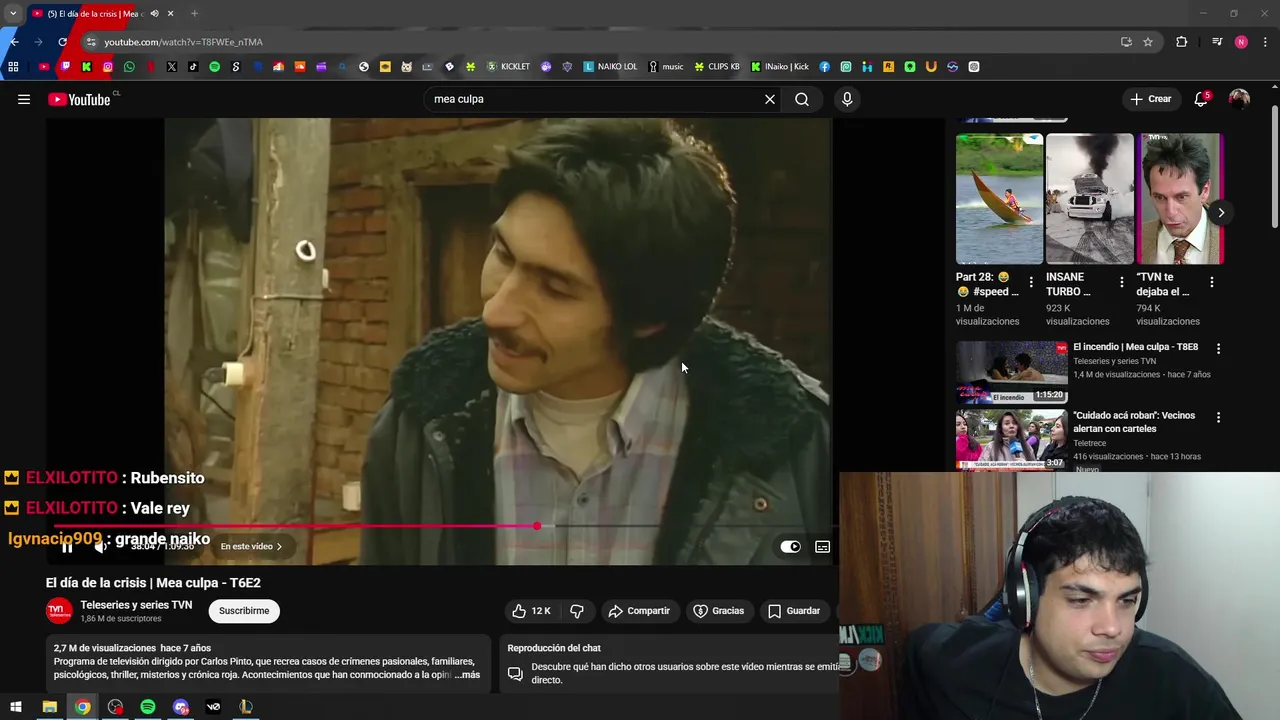Open a new browser tab
The height and width of the screenshot is (720, 1280).
pos(194,14)
